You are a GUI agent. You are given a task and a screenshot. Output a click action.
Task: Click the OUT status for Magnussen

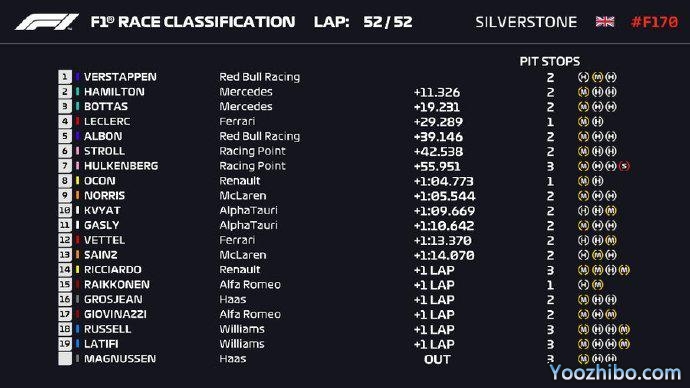437,359
